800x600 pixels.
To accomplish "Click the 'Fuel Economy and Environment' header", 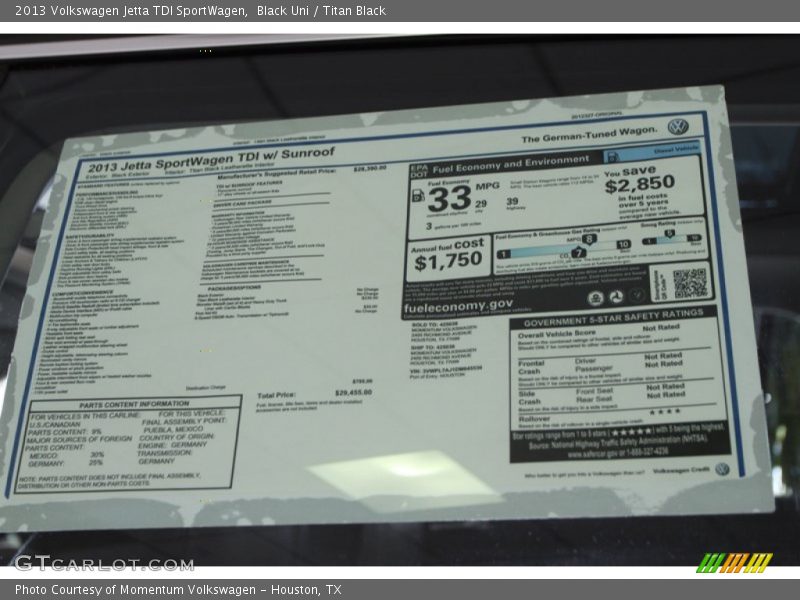I will pyautogui.click(x=511, y=165).
